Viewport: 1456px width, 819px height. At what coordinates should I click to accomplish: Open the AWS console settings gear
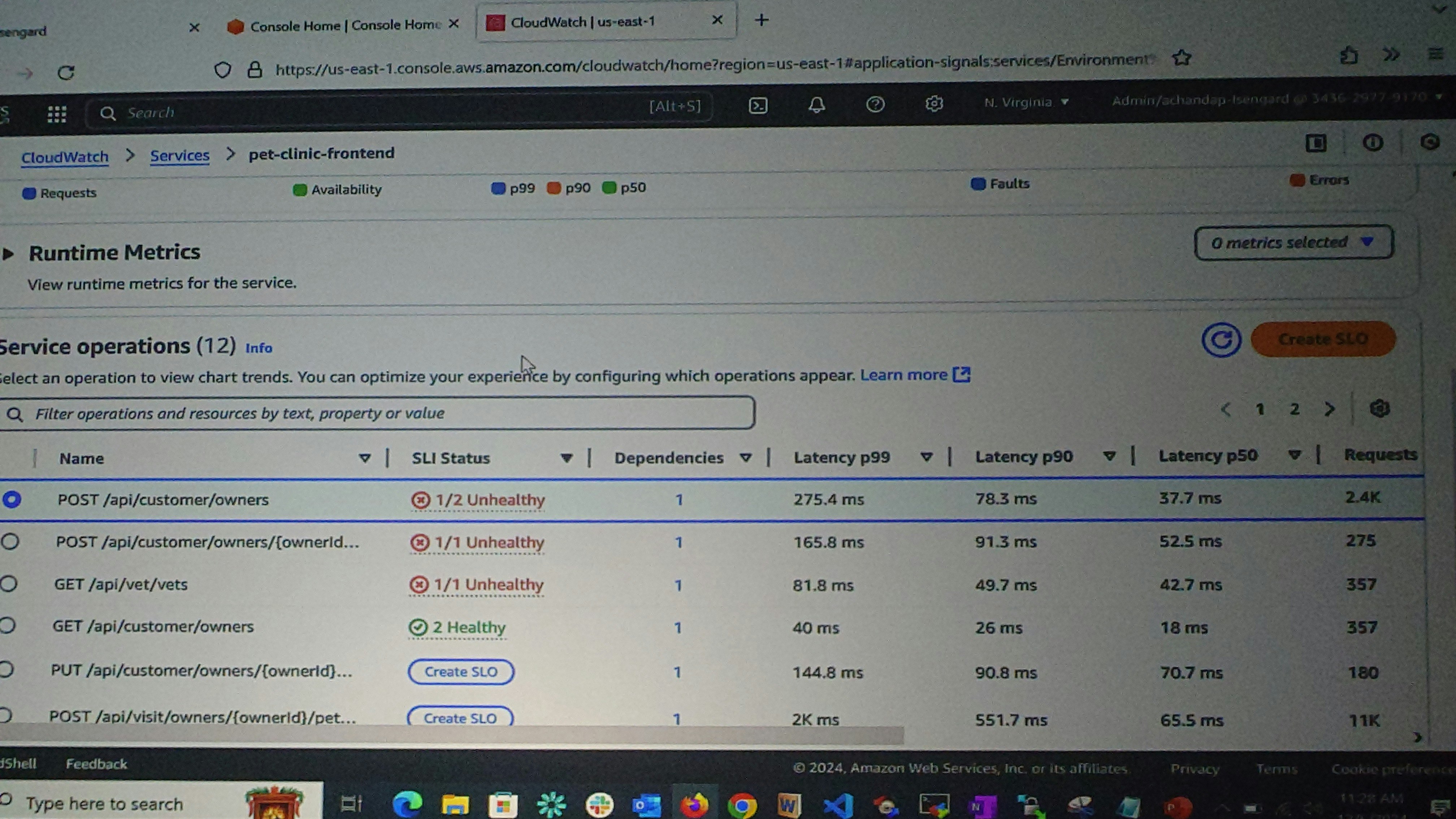pos(934,104)
